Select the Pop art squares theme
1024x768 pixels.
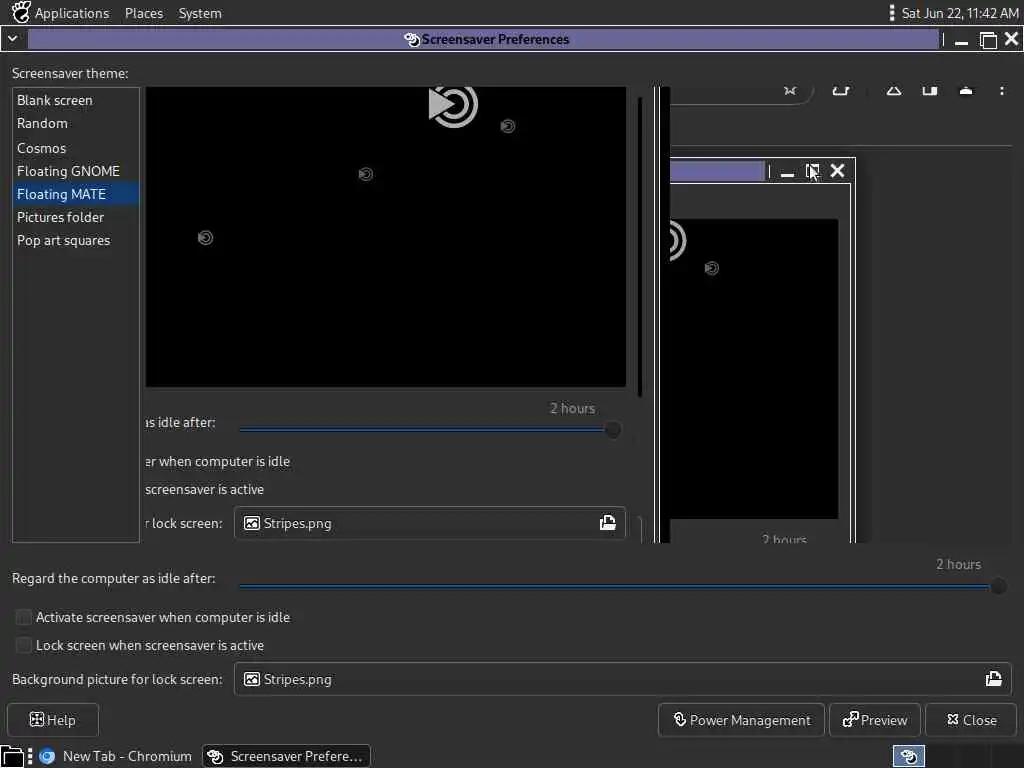tap(76, 240)
